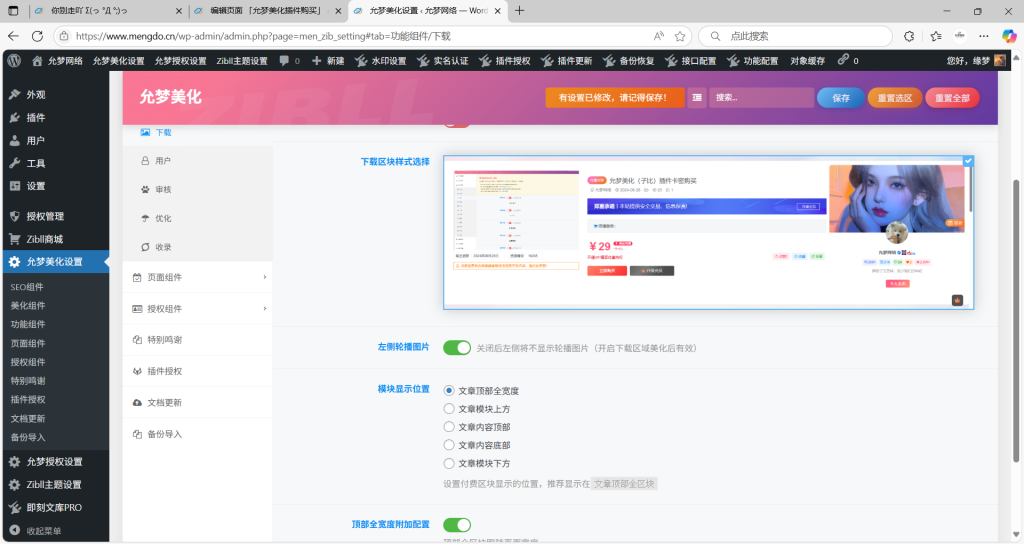Open 实名认证 in admin bar

click(x=443, y=61)
